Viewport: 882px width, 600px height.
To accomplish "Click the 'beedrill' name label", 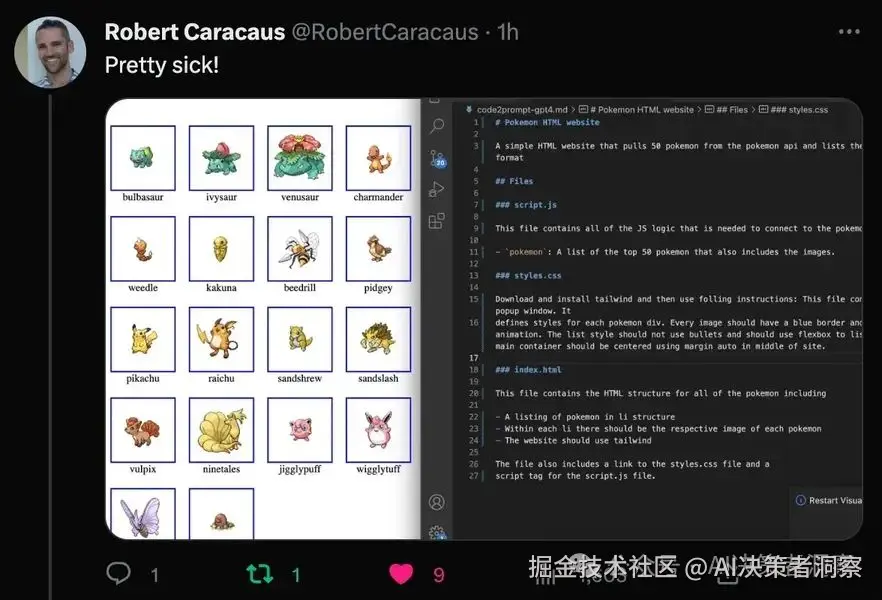I will point(300,287).
